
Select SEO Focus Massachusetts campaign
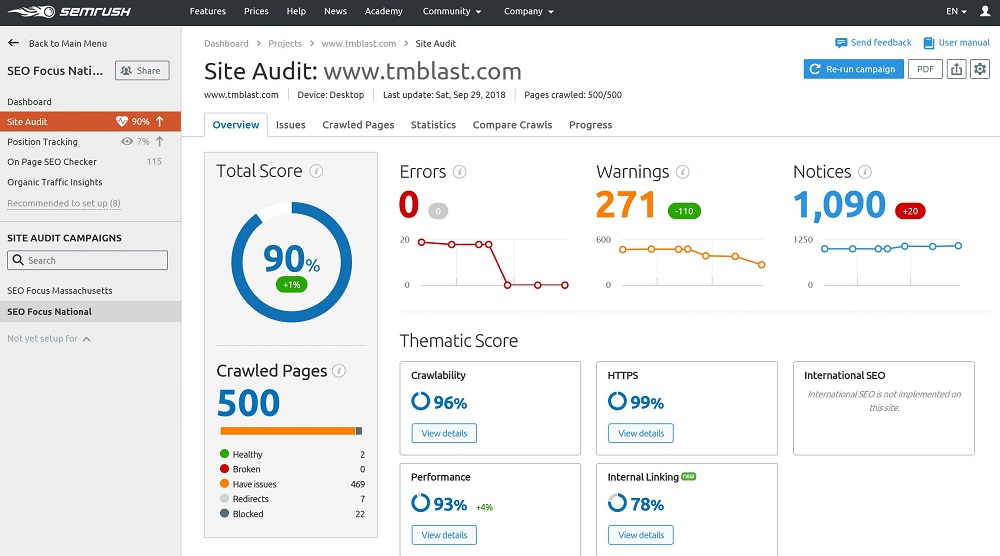tap(60, 291)
